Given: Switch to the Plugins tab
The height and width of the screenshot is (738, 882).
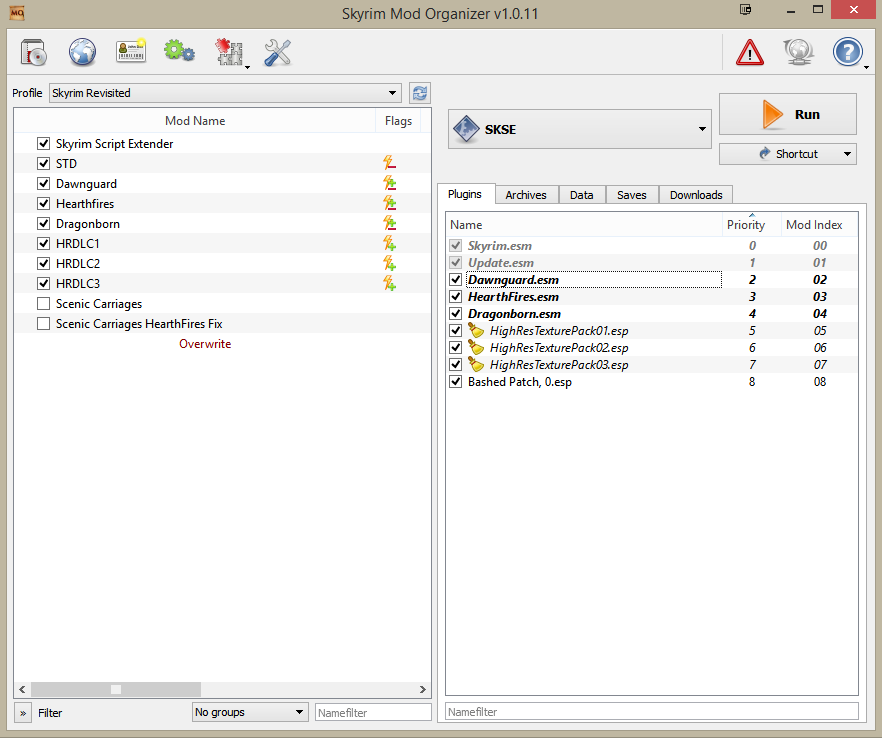Looking at the screenshot, I should [465, 194].
